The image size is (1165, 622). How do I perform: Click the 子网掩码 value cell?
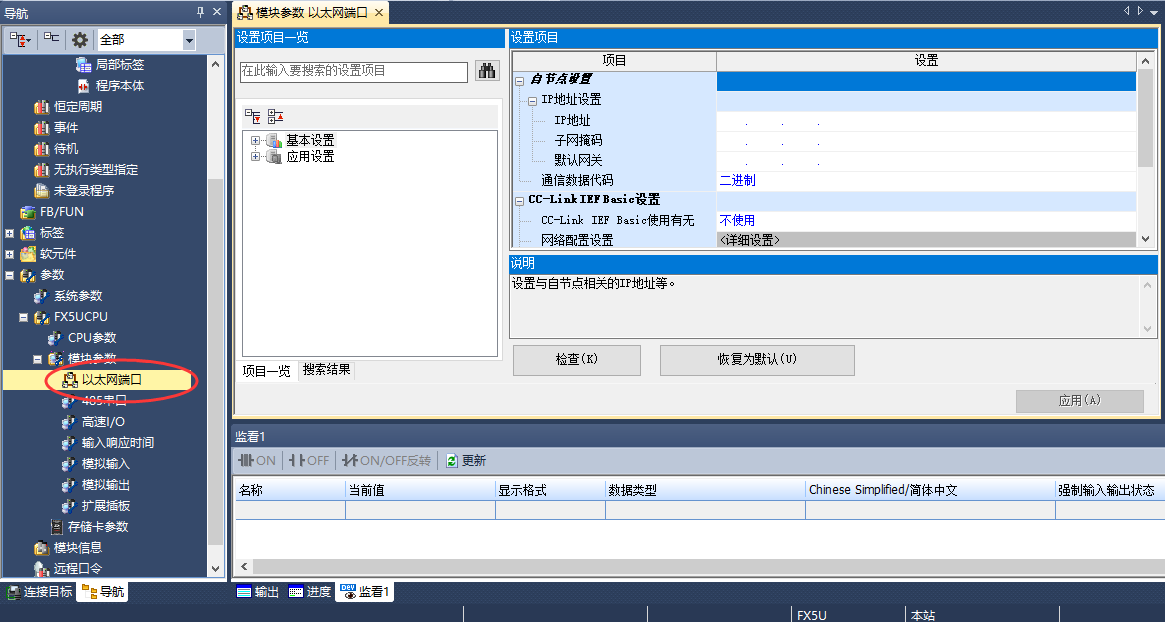(x=926, y=140)
